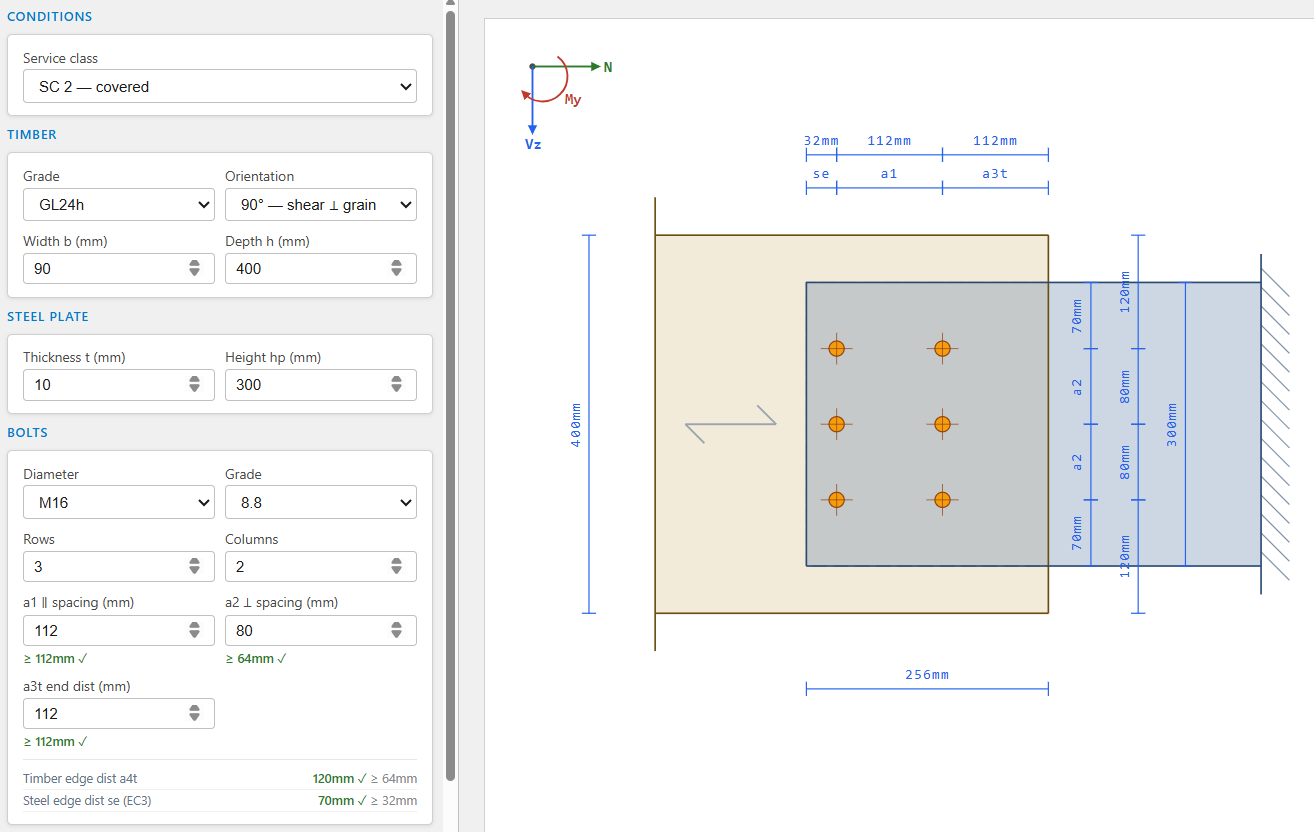Click the Steel edge dist se (EC3) row
The image size is (1314, 832).
(220, 801)
